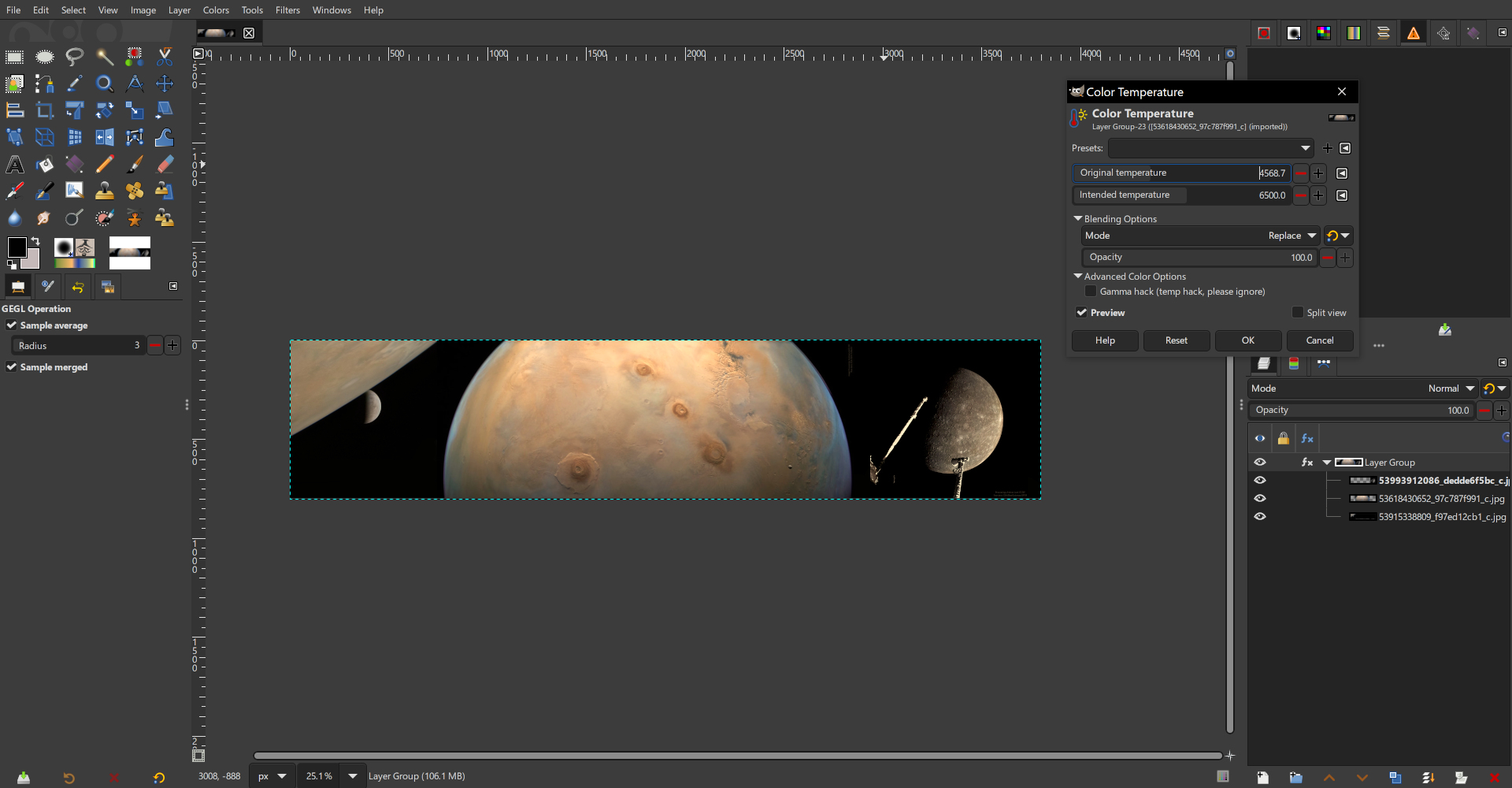Click the foreground color swatch
This screenshot has width=1512, height=788.
[x=17, y=247]
